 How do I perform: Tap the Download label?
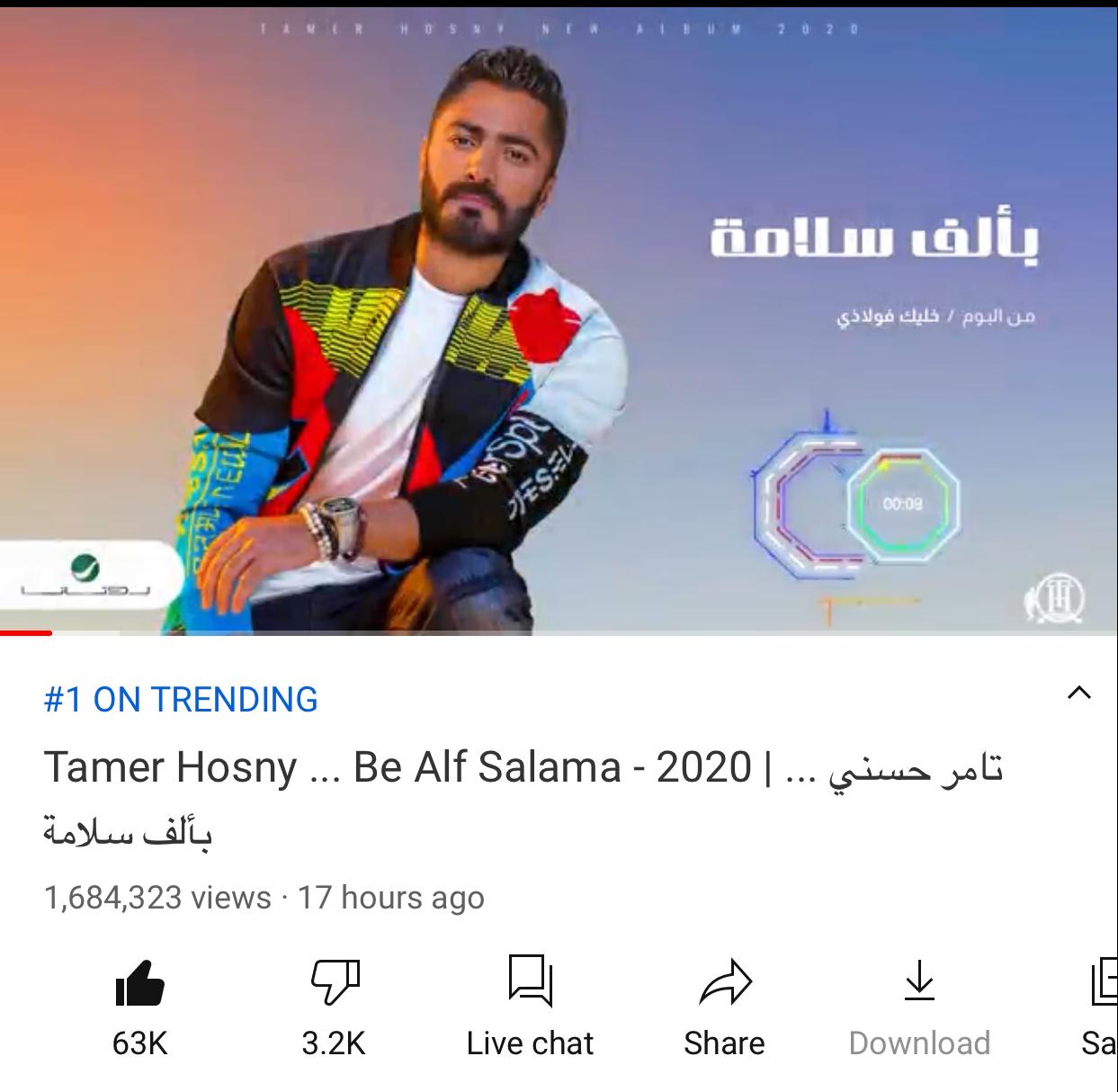(919, 1043)
